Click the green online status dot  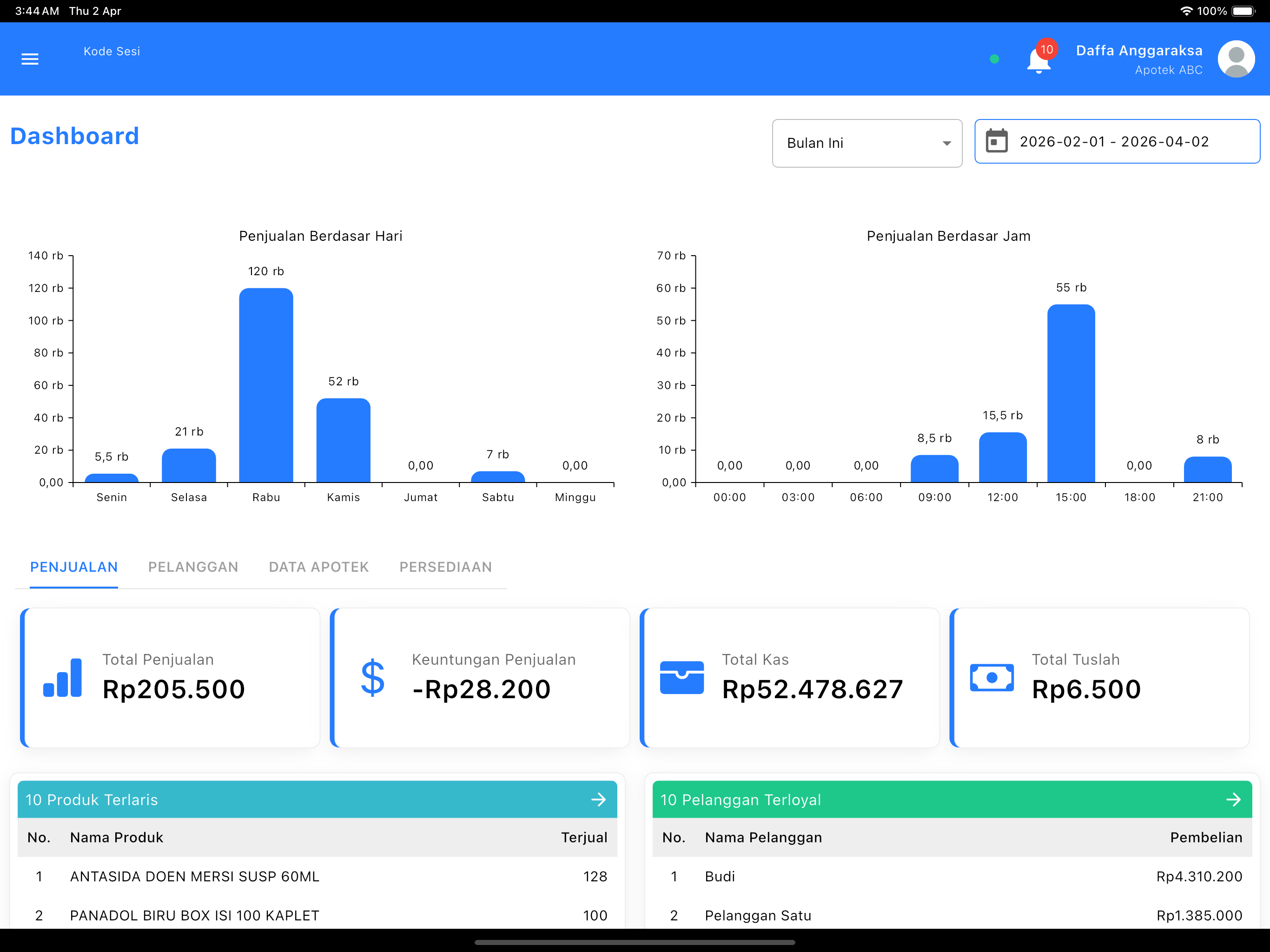coord(994,59)
